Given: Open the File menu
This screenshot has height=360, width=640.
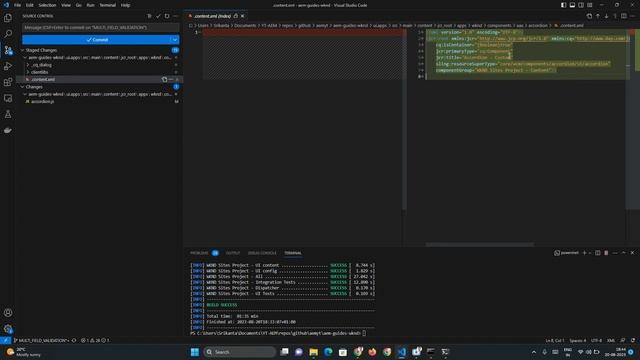Looking at the screenshot, I should pos(17,5).
